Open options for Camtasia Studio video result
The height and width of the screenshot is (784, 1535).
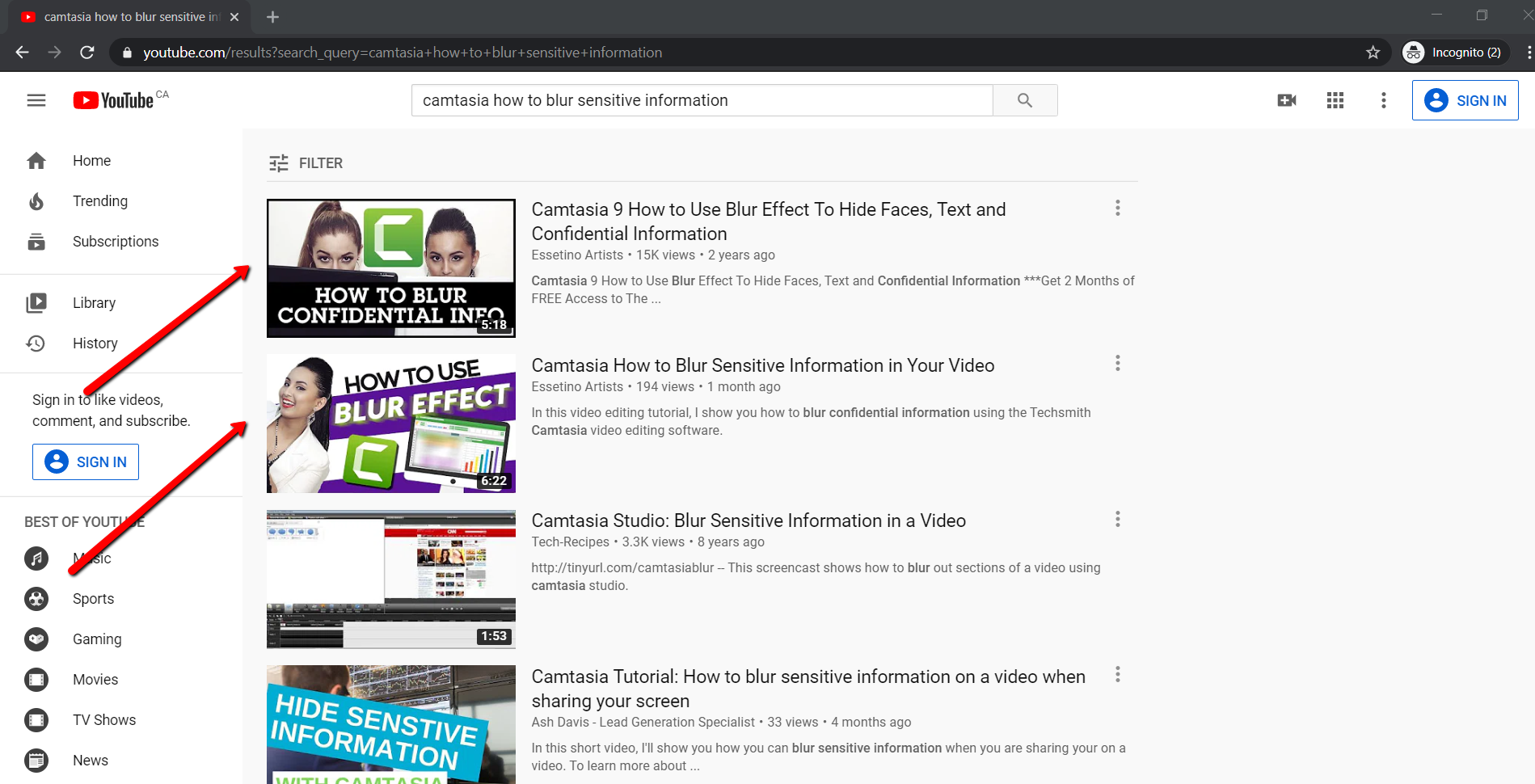pyautogui.click(x=1118, y=520)
